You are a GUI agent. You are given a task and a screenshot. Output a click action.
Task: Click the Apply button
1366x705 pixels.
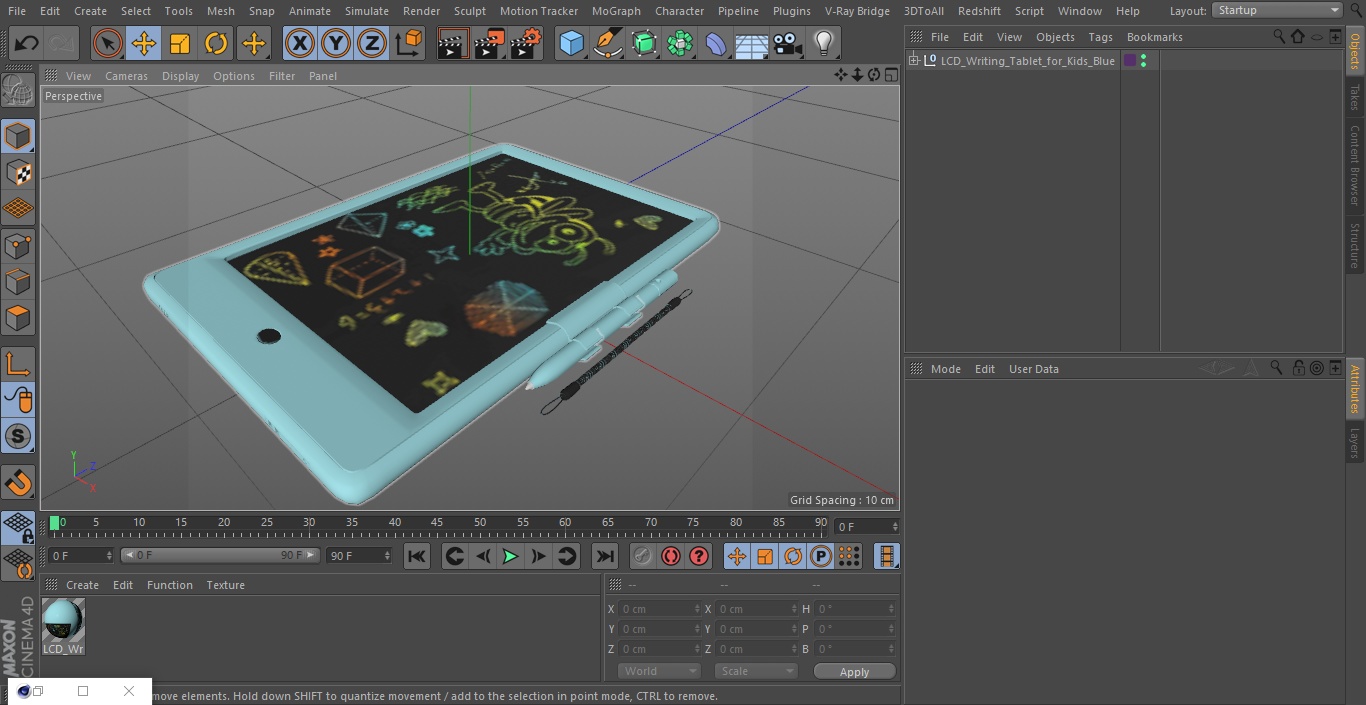854,671
